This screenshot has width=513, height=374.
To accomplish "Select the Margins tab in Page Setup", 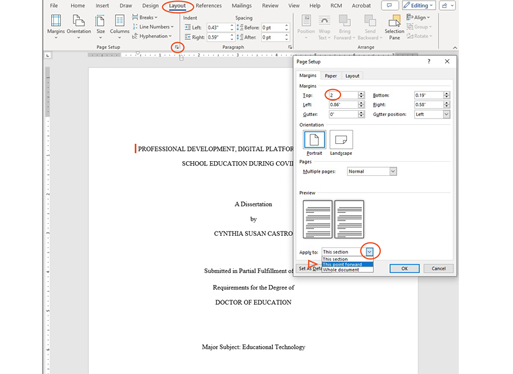I will pos(307,76).
